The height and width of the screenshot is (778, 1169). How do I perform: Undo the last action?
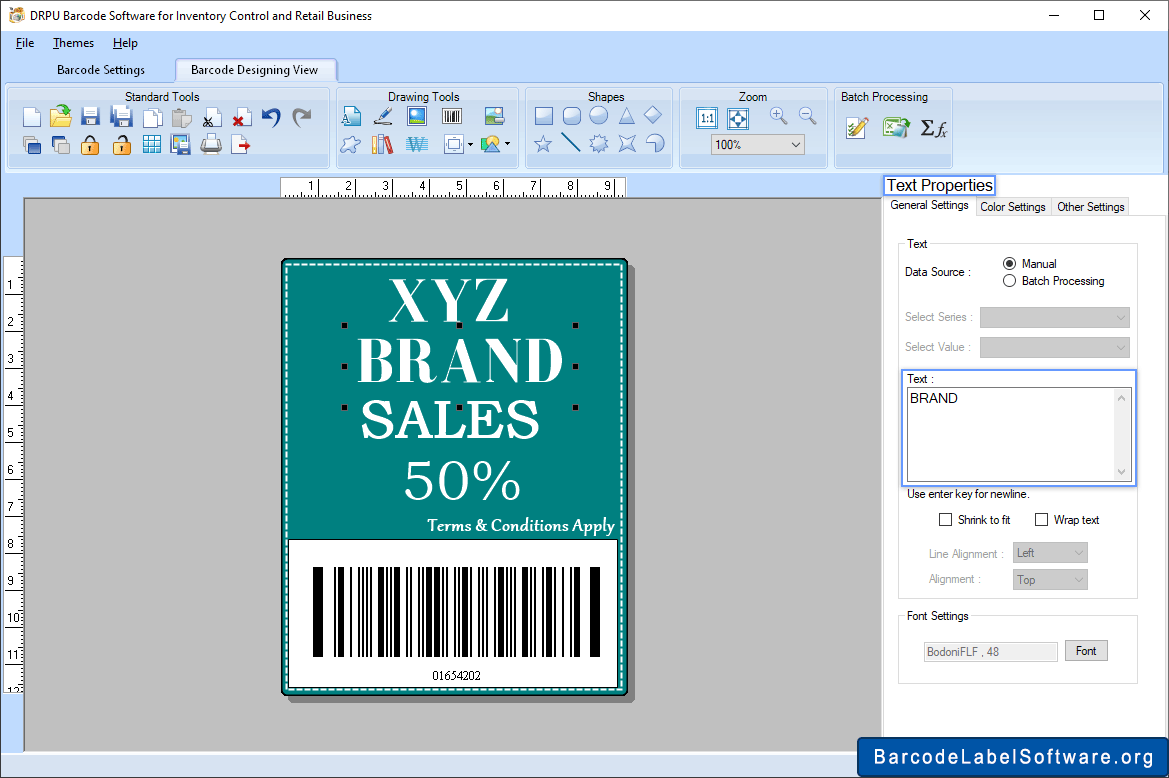click(x=271, y=117)
